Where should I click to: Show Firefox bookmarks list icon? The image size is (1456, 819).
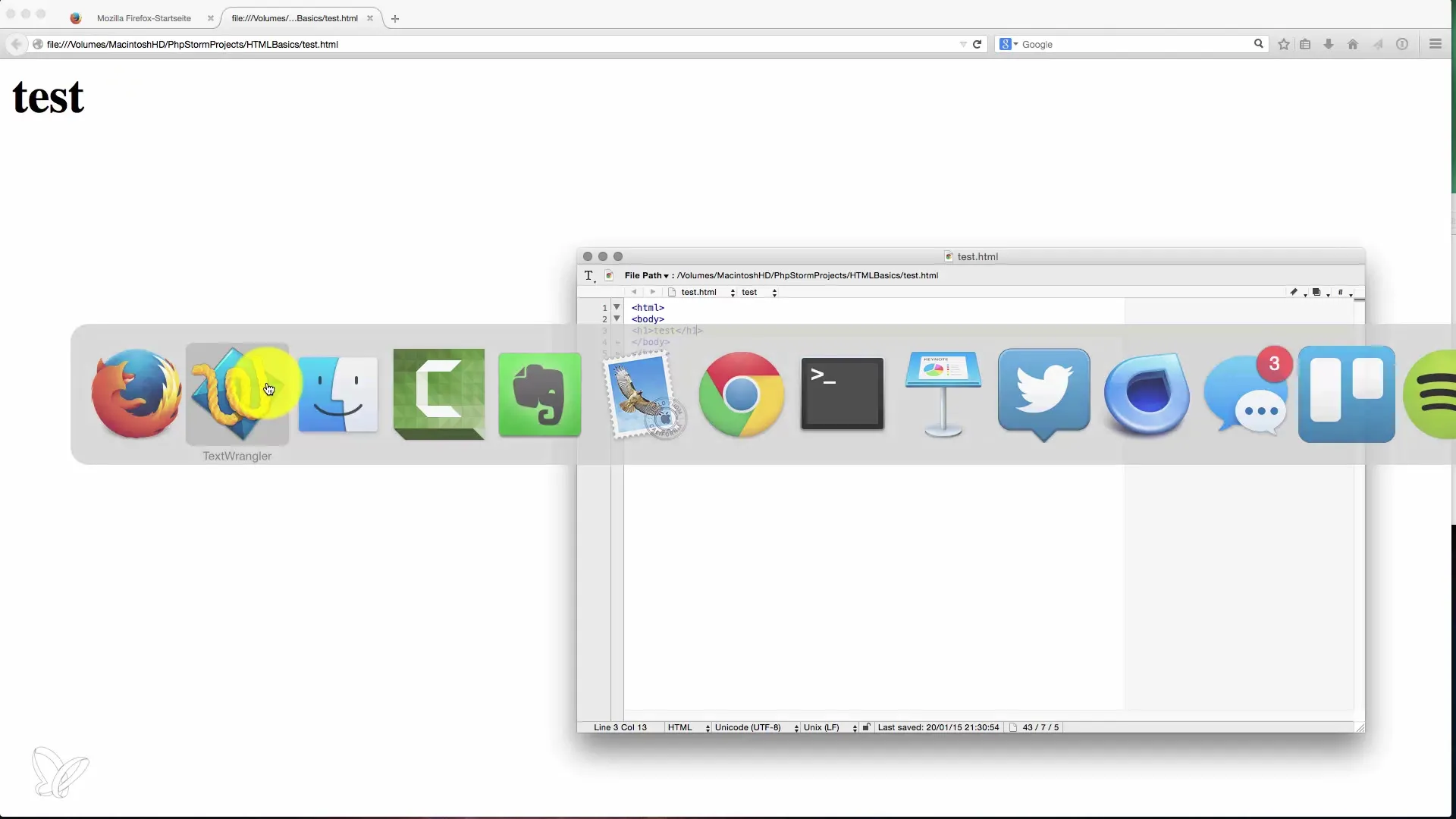(1305, 44)
